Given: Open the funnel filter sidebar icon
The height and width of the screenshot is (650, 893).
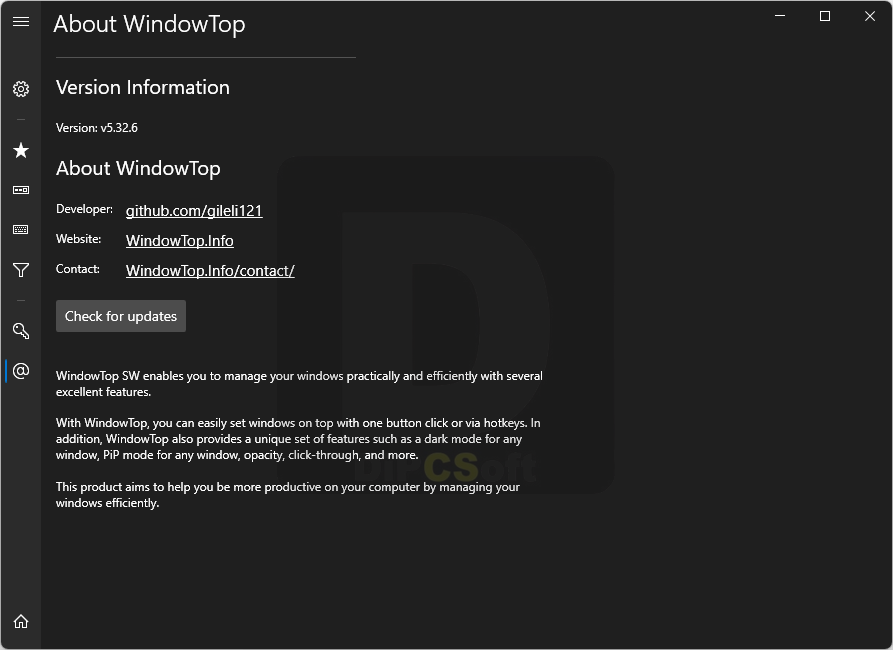Looking at the screenshot, I should (21, 270).
